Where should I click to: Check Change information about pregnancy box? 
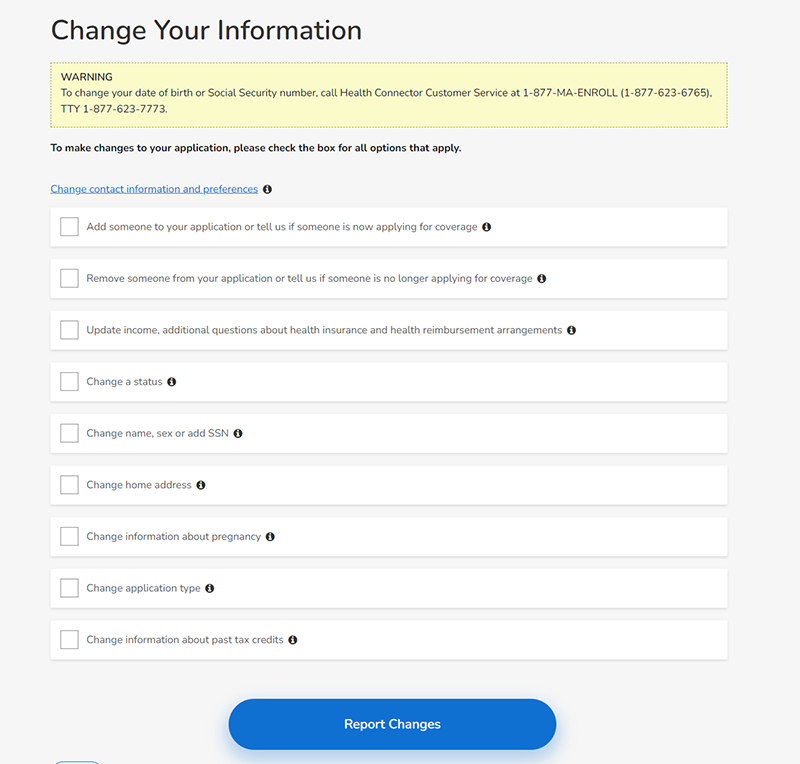click(69, 536)
